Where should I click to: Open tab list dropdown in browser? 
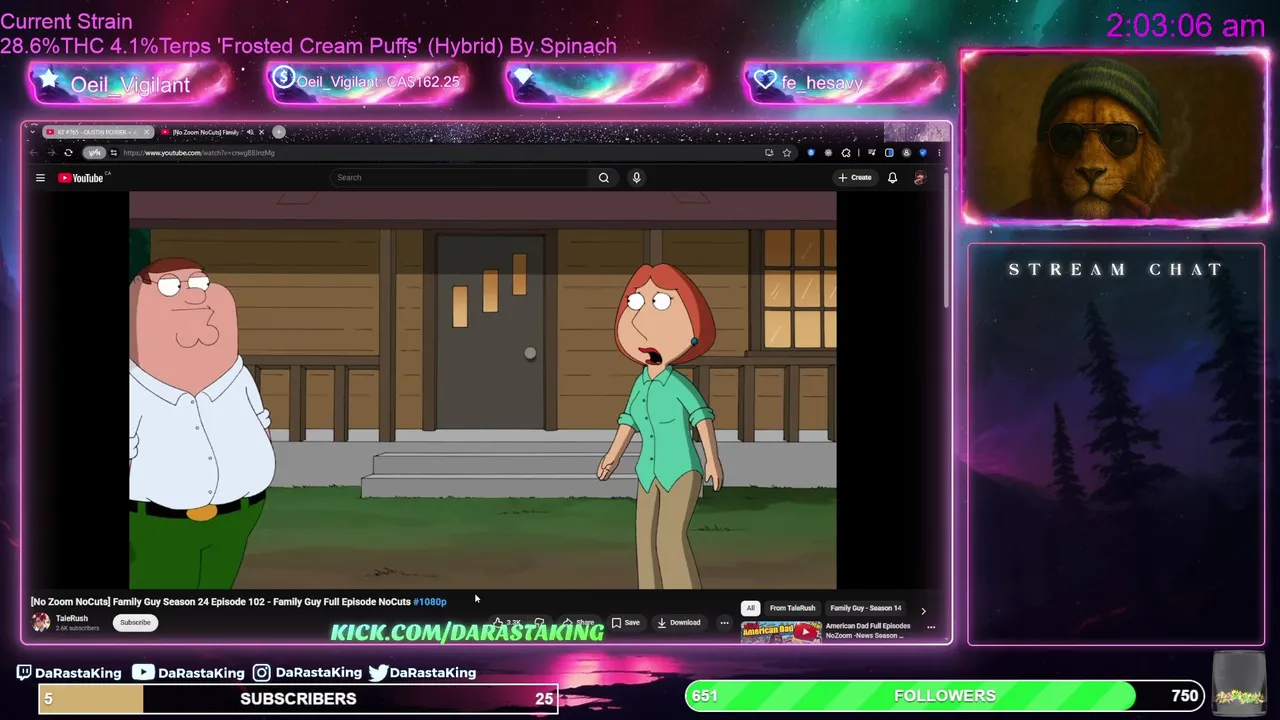click(33, 132)
